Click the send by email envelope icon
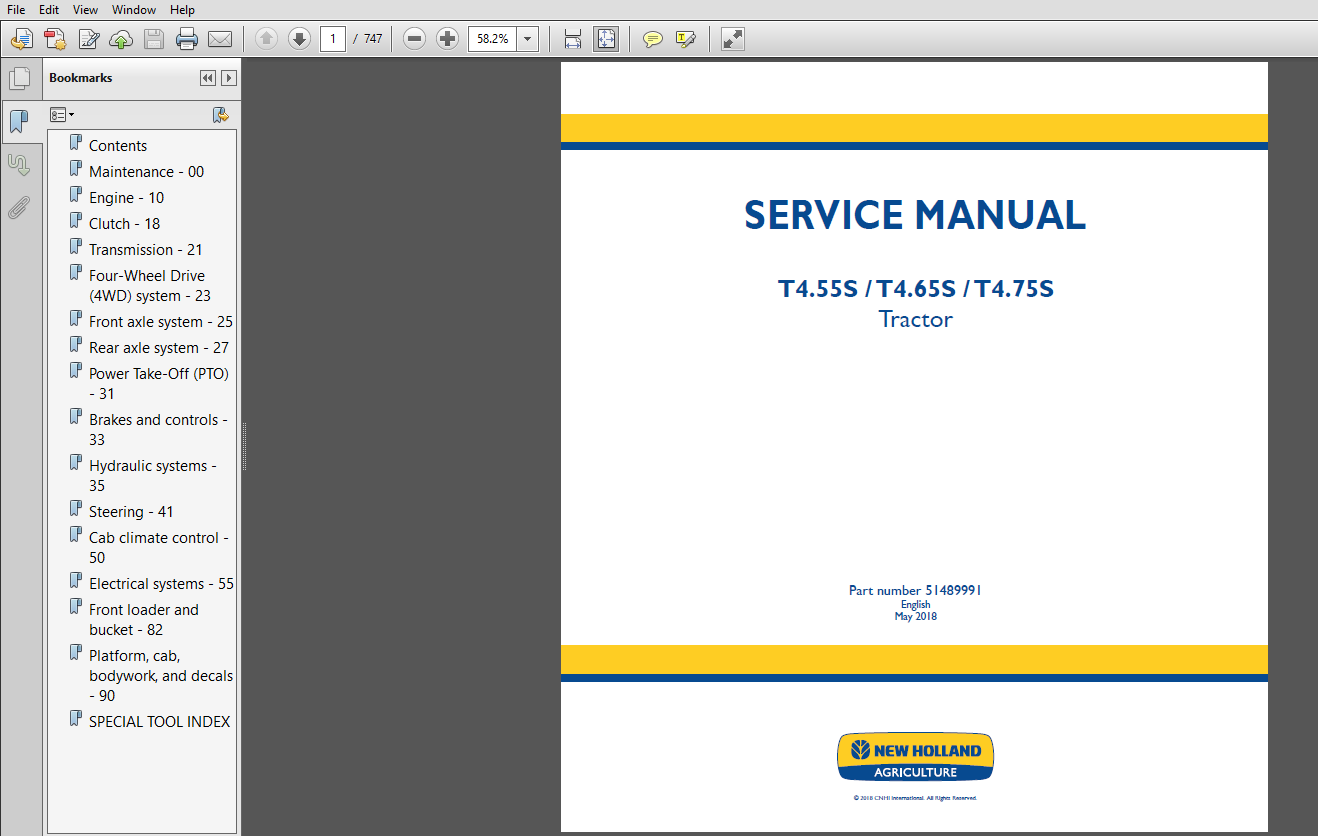Viewport: 1318px width, 836px height. [220, 39]
